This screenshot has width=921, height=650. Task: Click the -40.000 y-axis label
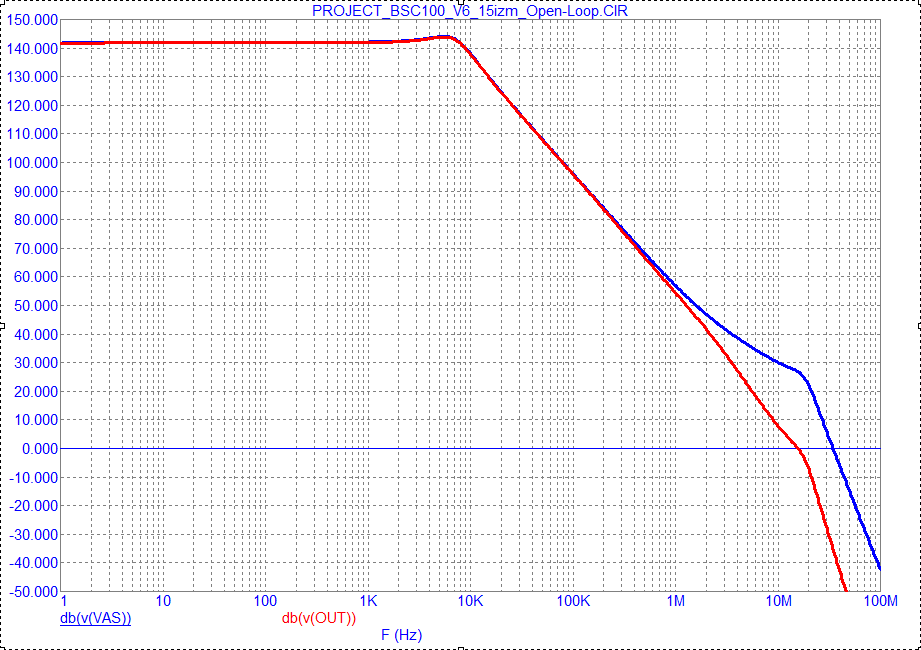(x=33, y=563)
